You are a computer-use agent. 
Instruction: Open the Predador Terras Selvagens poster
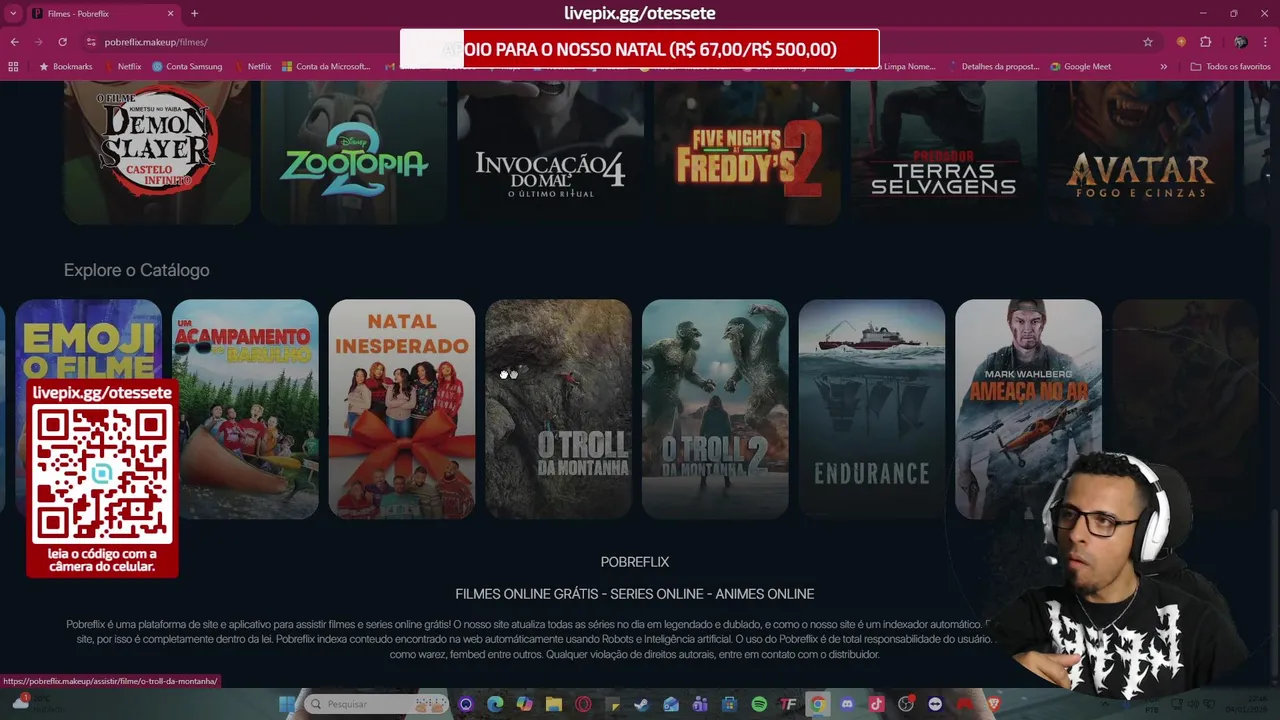coord(943,153)
